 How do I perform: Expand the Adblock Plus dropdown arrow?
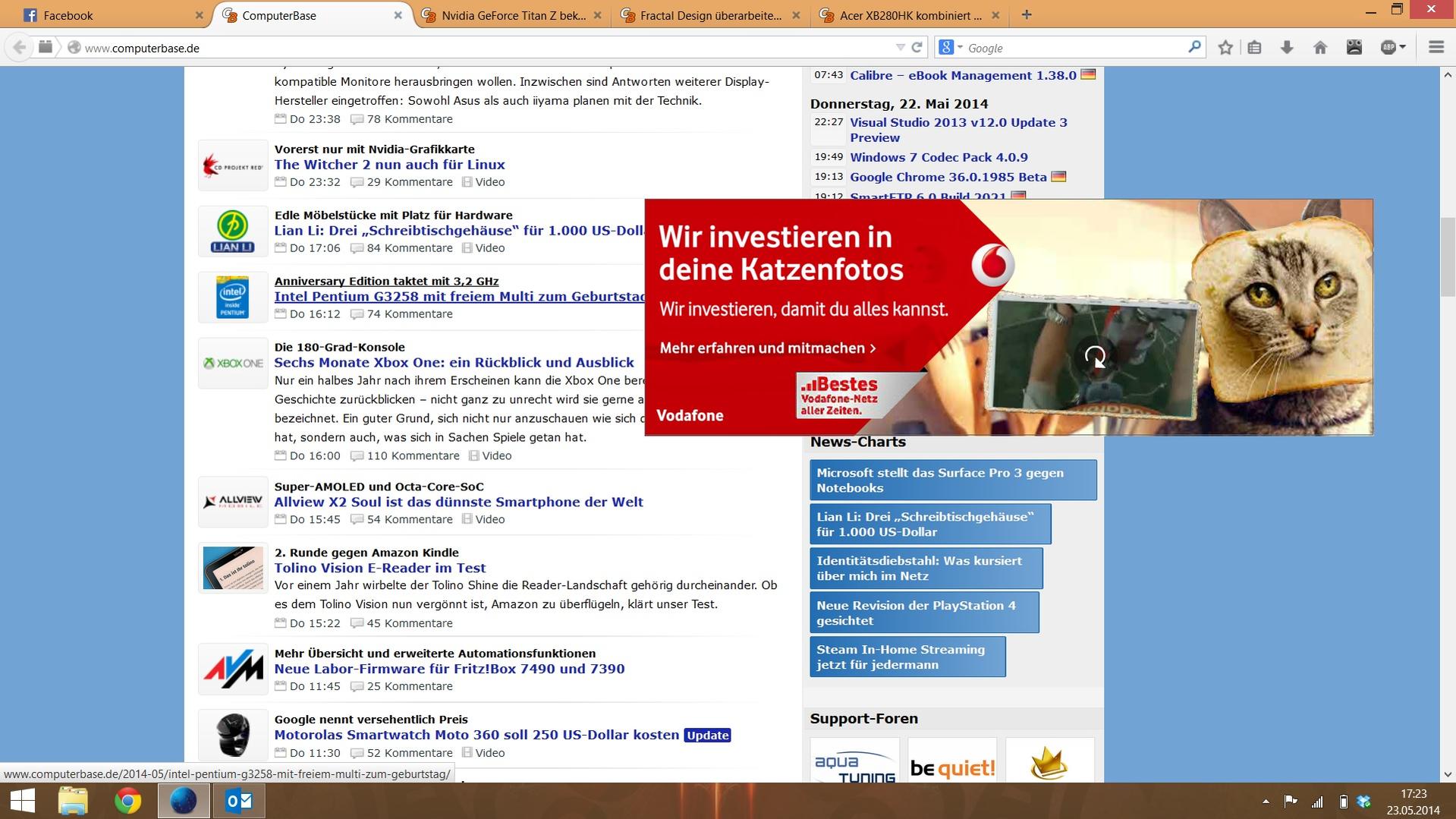pyautogui.click(x=1402, y=47)
